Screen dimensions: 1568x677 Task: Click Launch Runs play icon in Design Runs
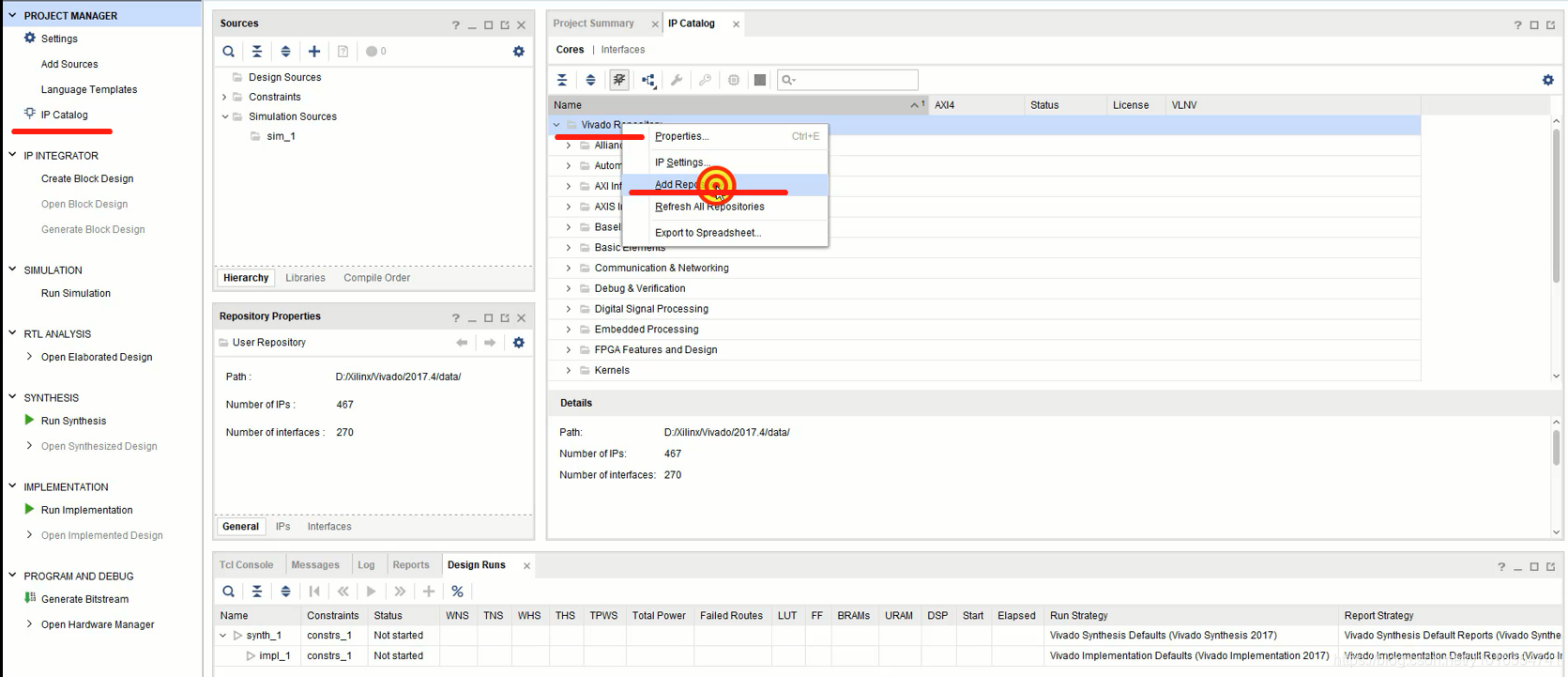pyautogui.click(x=372, y=592)
